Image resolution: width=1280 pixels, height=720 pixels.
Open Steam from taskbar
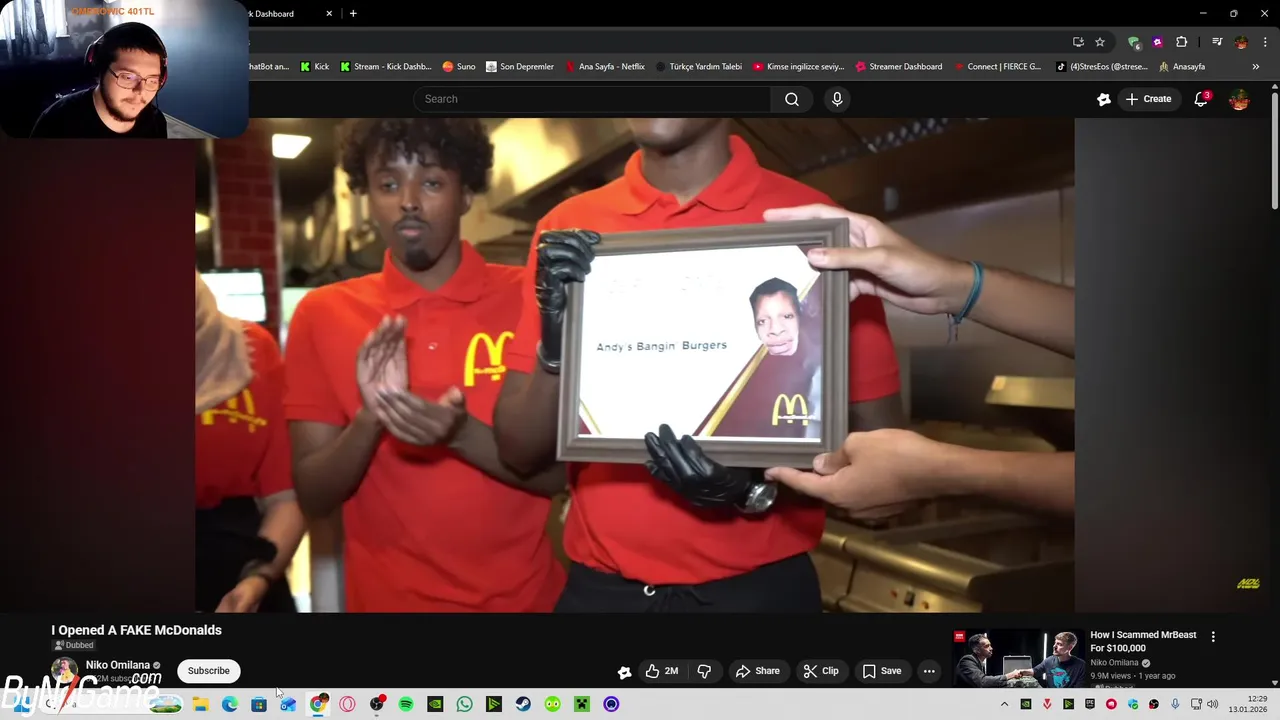[523, 705]
